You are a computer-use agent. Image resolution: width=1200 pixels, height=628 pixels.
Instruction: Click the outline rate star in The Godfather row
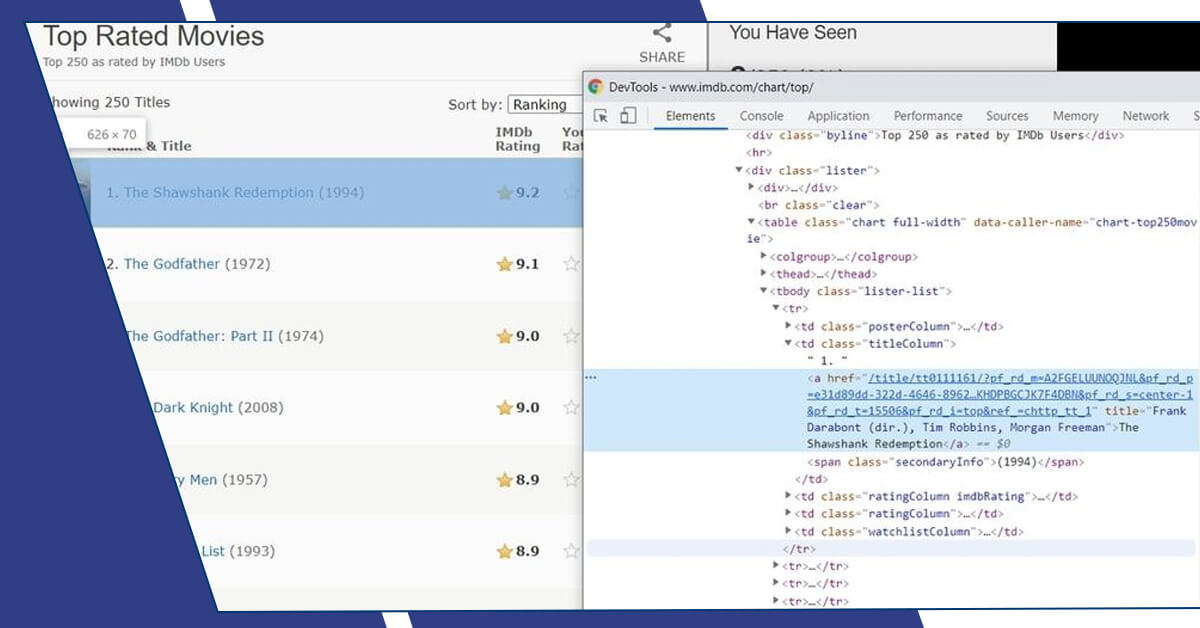click(x=571, y=264)
